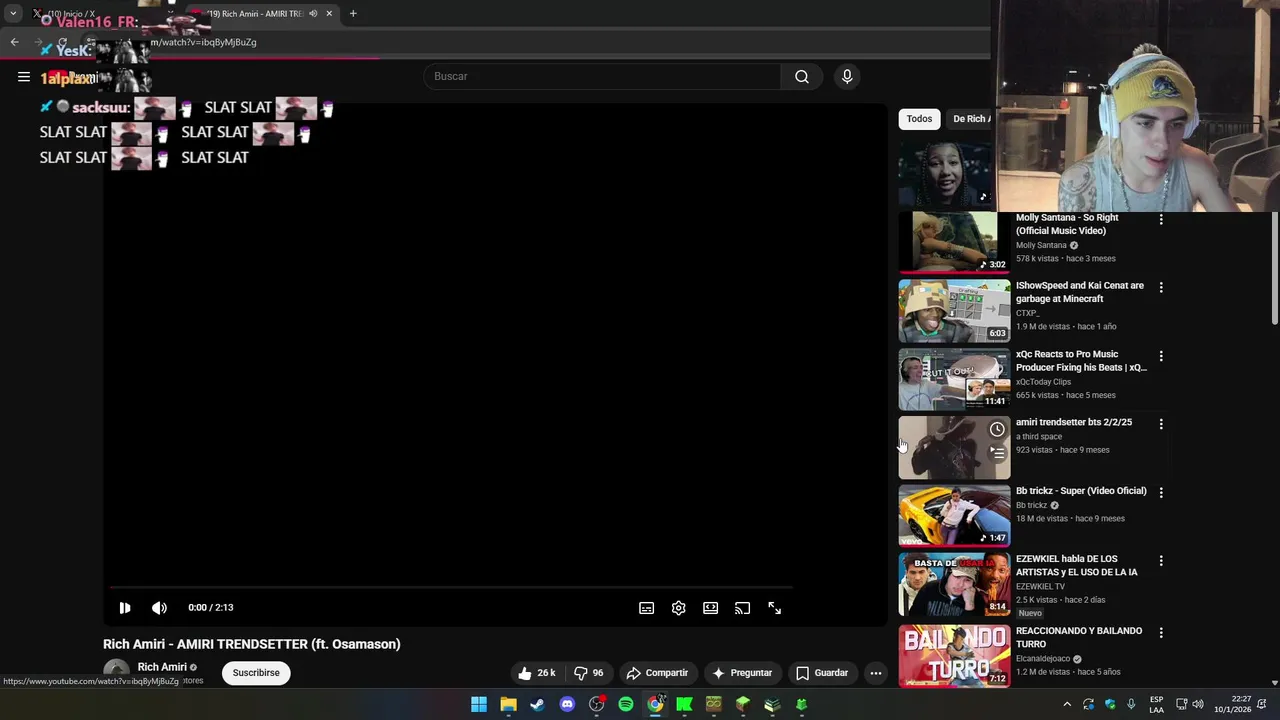
Task: Open the ESP LAA language switcher
Action: 1156,705
